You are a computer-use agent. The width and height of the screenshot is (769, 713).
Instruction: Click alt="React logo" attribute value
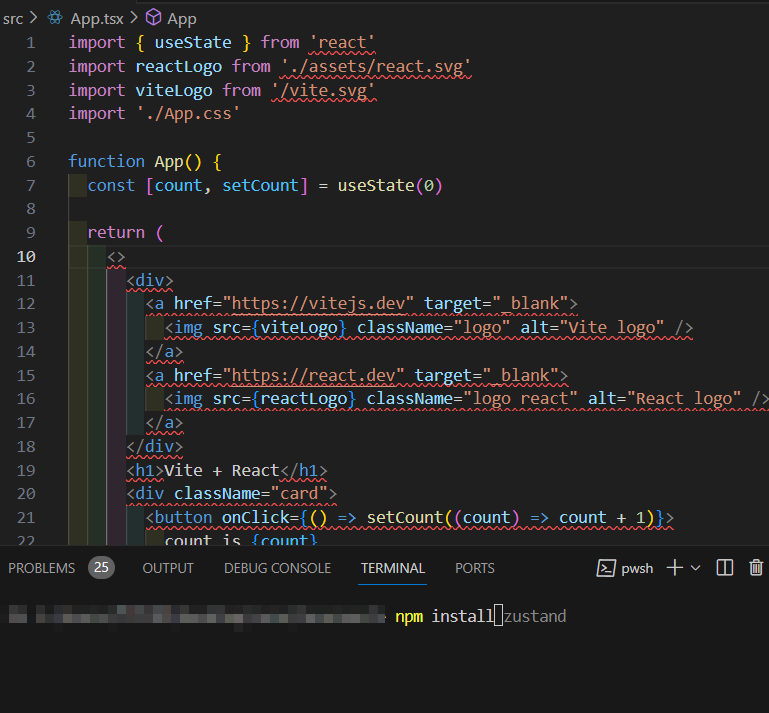pyautogui.click(x=683, y=399)
